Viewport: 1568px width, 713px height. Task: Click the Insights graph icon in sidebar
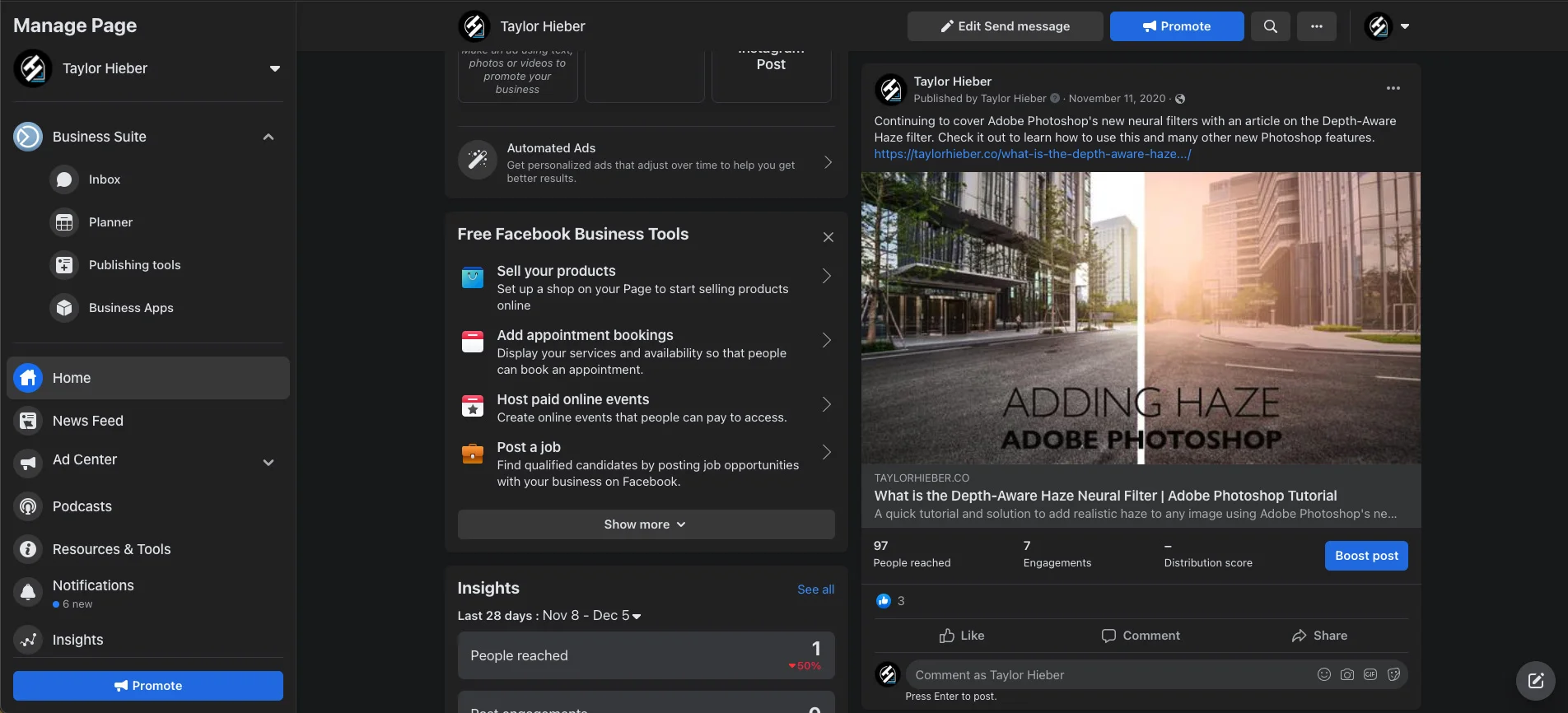click(28, 640)
